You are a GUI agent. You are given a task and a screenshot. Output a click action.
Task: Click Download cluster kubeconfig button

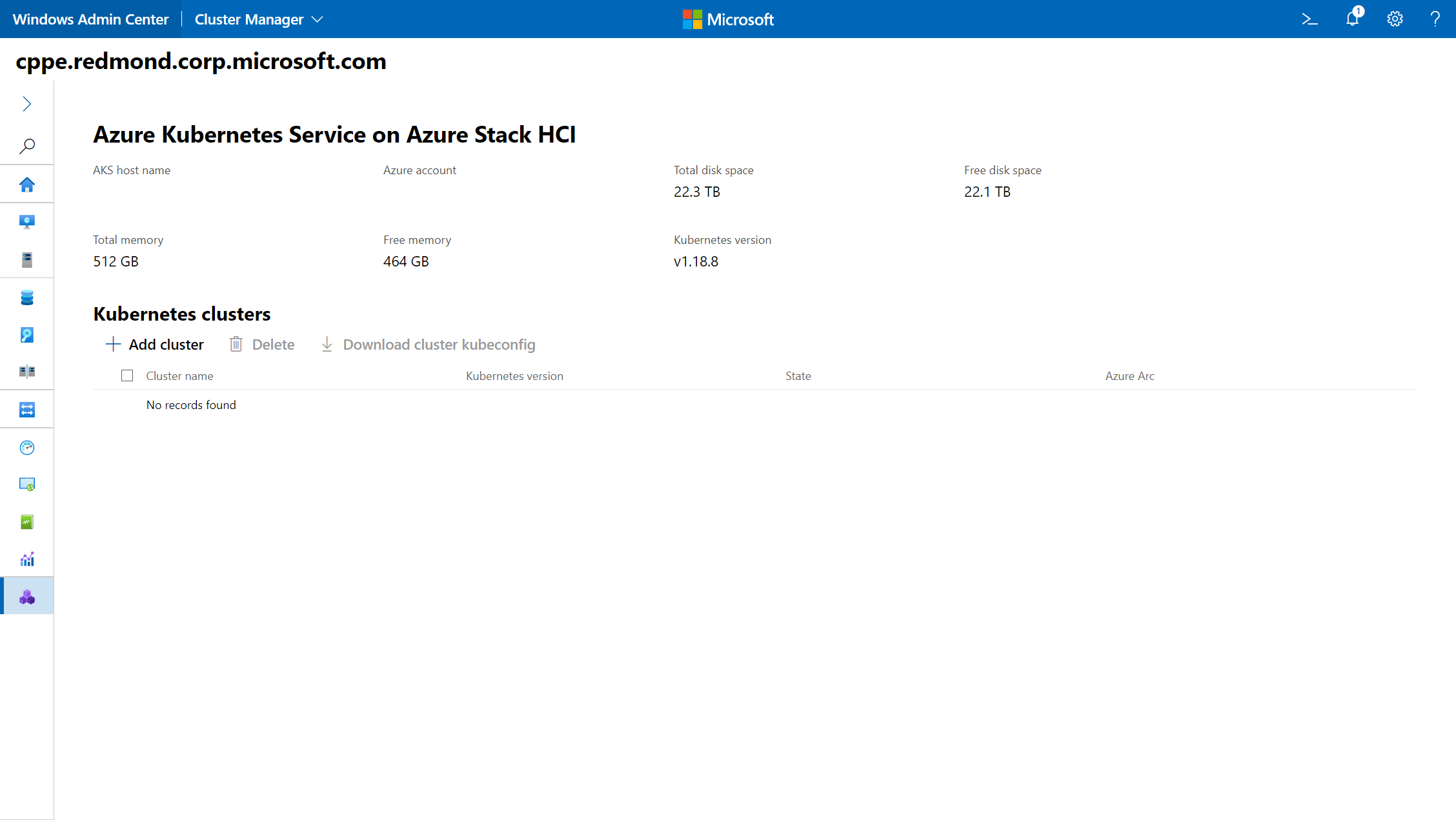pyautogui.click(x=428, y=345)
